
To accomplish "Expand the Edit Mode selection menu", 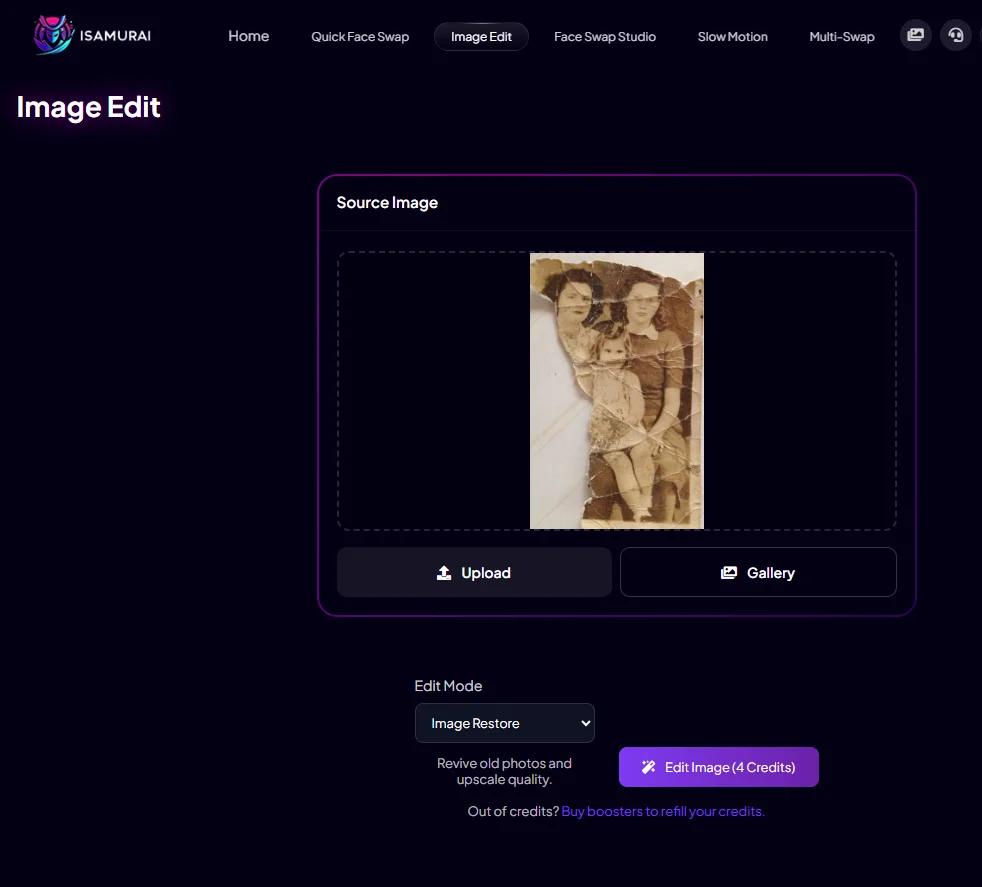I will click(504, 722).
